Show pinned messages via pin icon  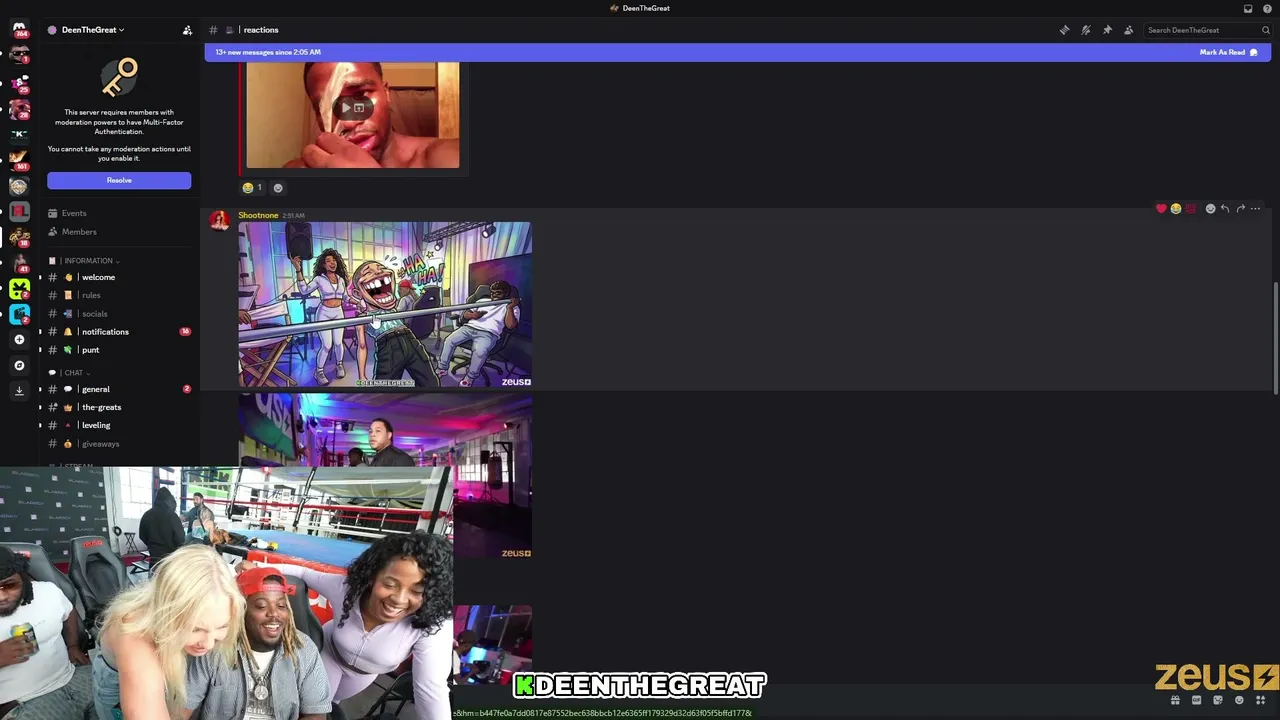[1107, 30]
